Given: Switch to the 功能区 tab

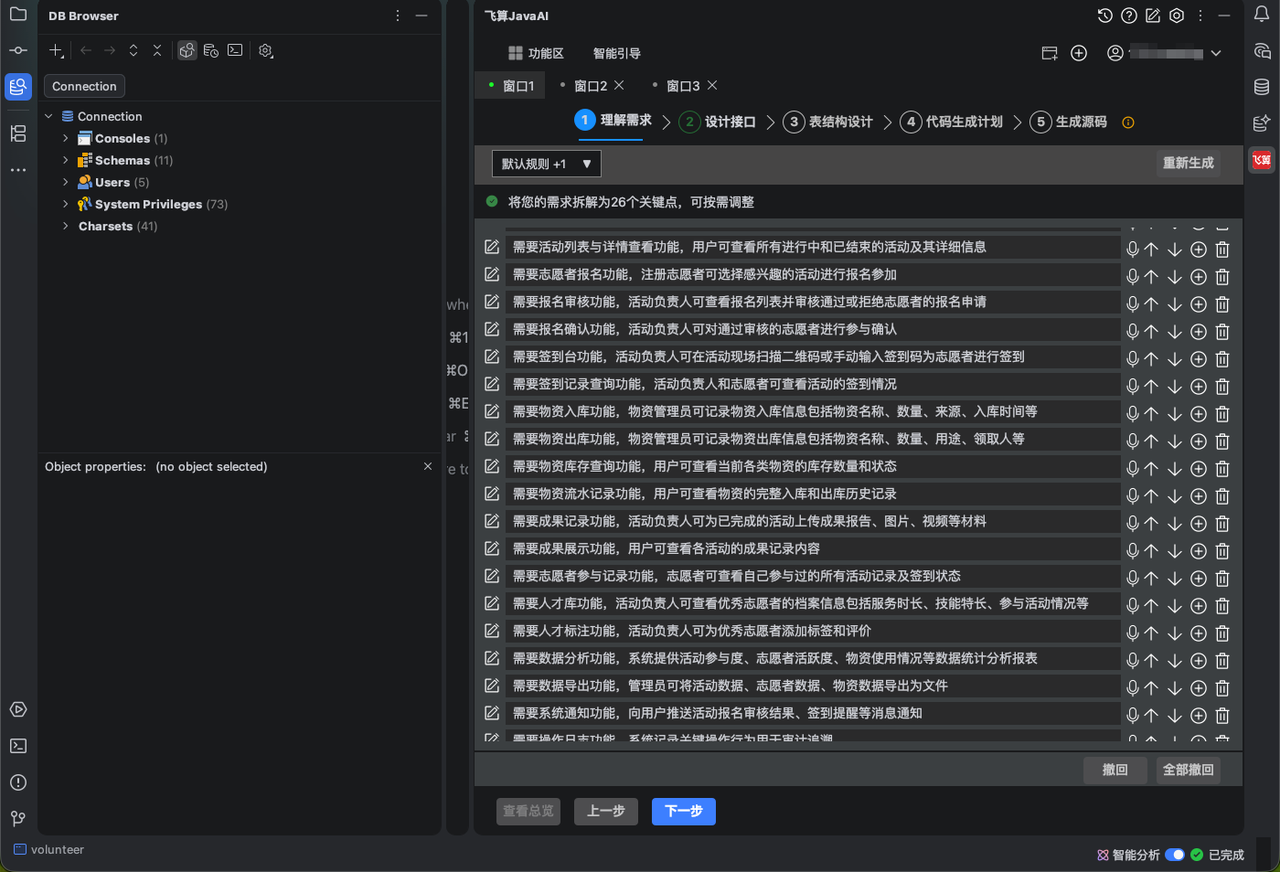Looking at the screenshot, I should click(536, 53).
